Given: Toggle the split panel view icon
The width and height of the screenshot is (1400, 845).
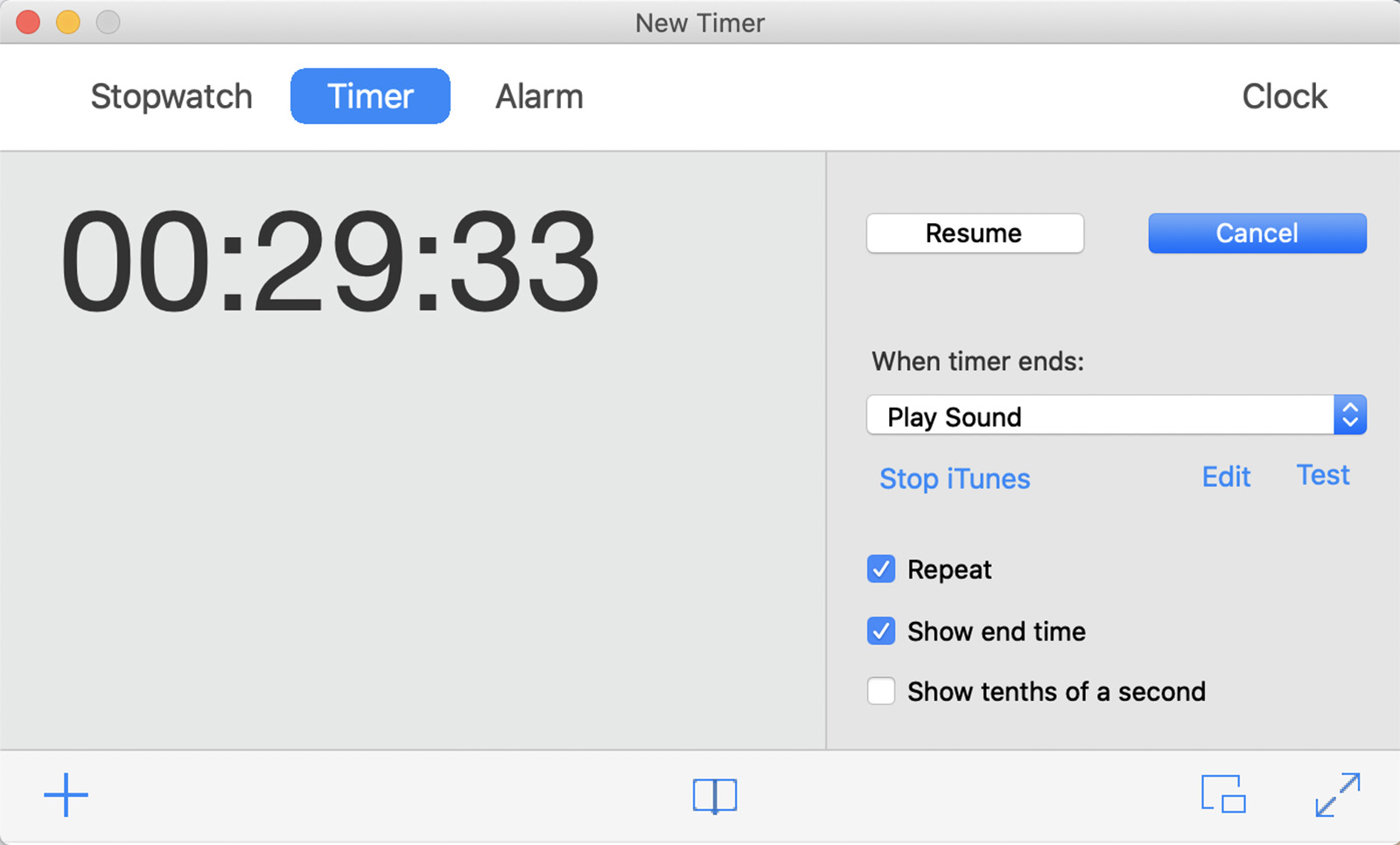Looking at the screenshot, I should pyautogui.click(x=715, y=796).
